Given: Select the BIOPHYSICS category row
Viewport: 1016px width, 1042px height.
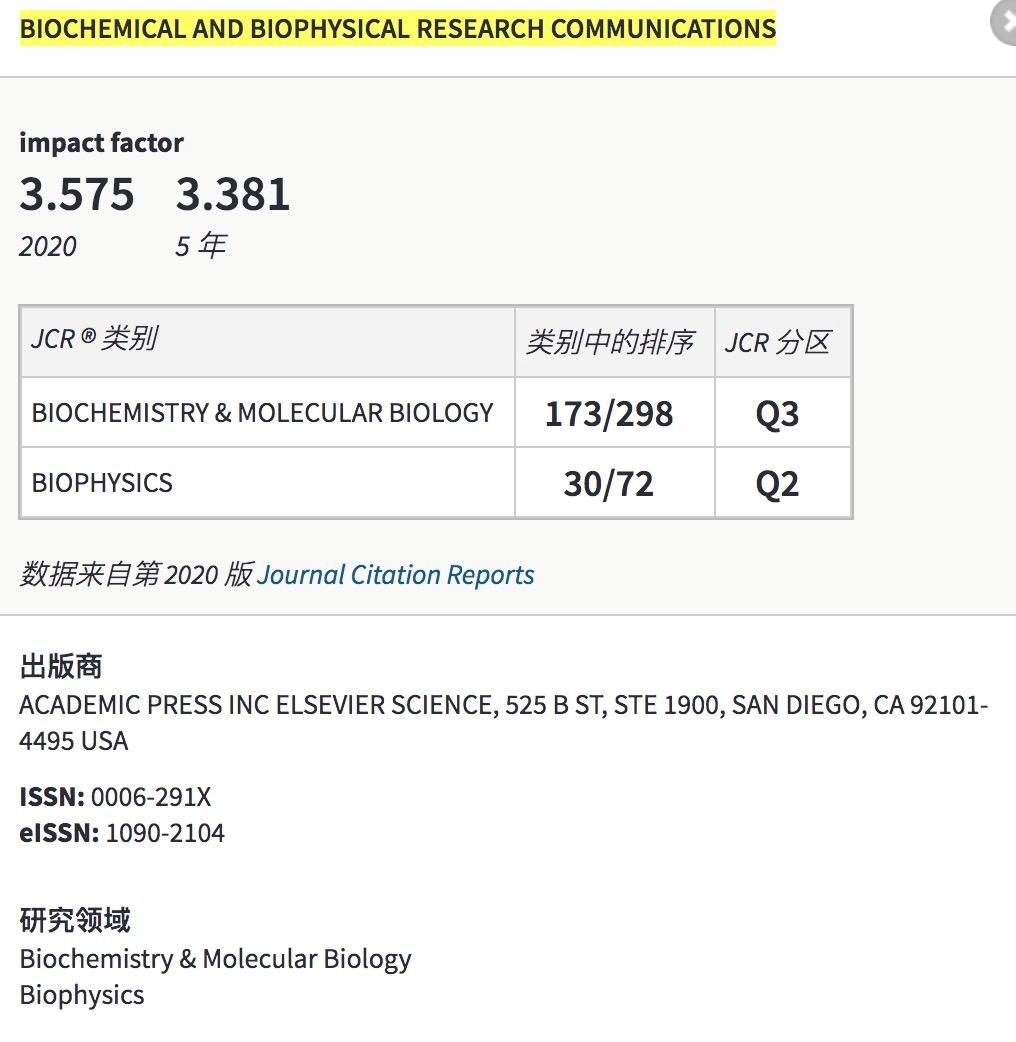Looking at the screenshot, I should pos(102,483).
